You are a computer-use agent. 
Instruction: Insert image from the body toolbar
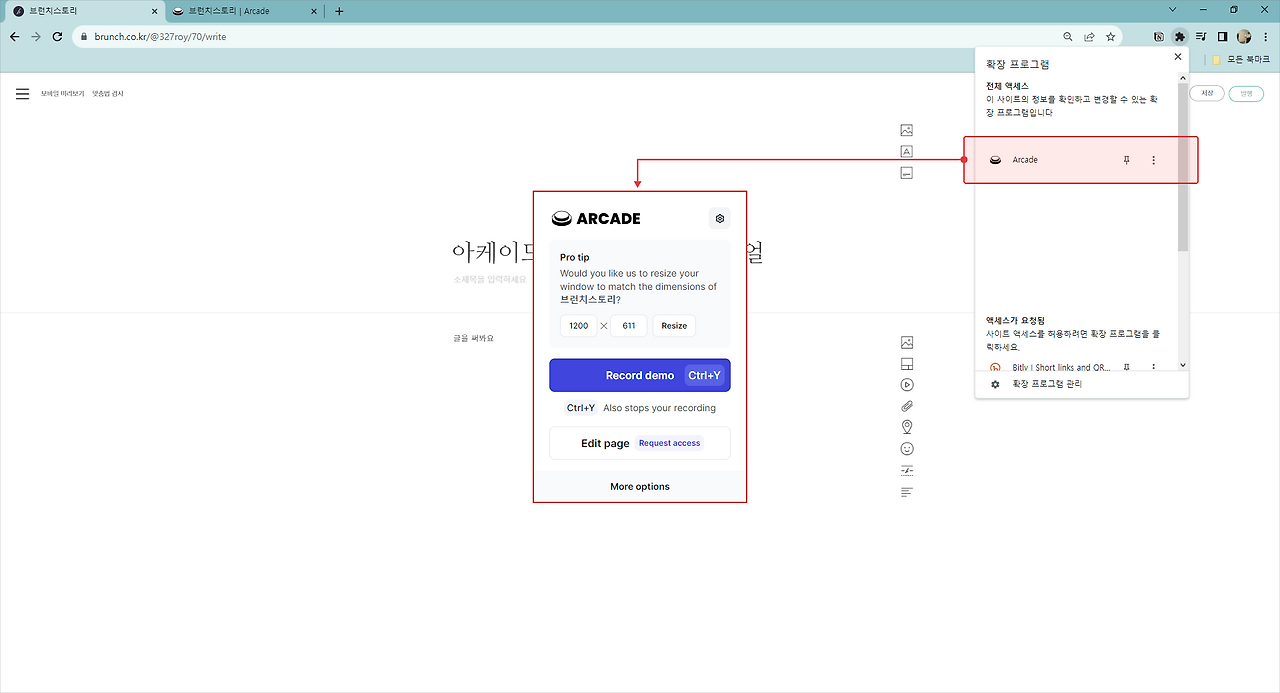click(x=907, y=342)
